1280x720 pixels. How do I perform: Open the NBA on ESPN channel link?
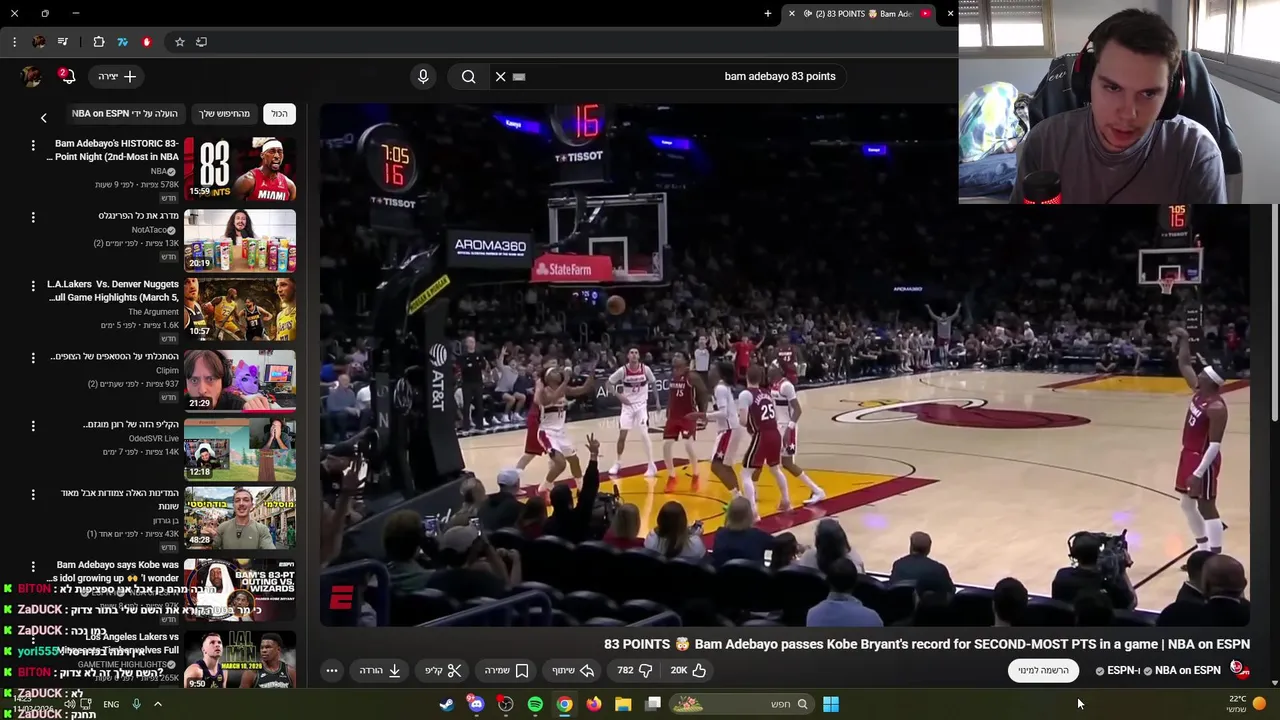click(x=1188, y=670)
